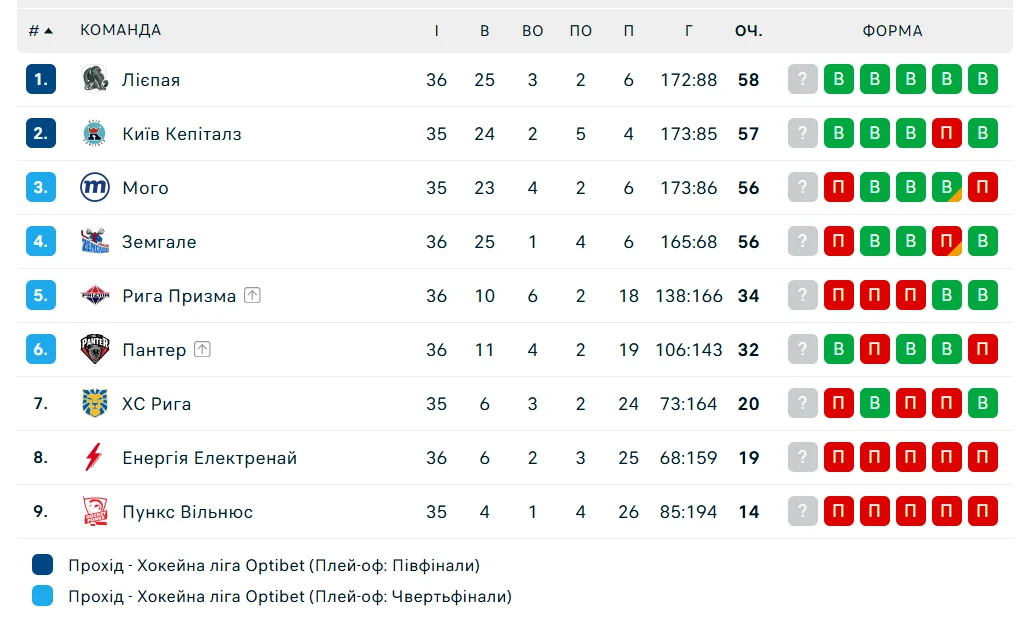Sort by the Г goals column header
Image resolution: width=1023 pixels, height=618 pixels.
tap(689, 31)
